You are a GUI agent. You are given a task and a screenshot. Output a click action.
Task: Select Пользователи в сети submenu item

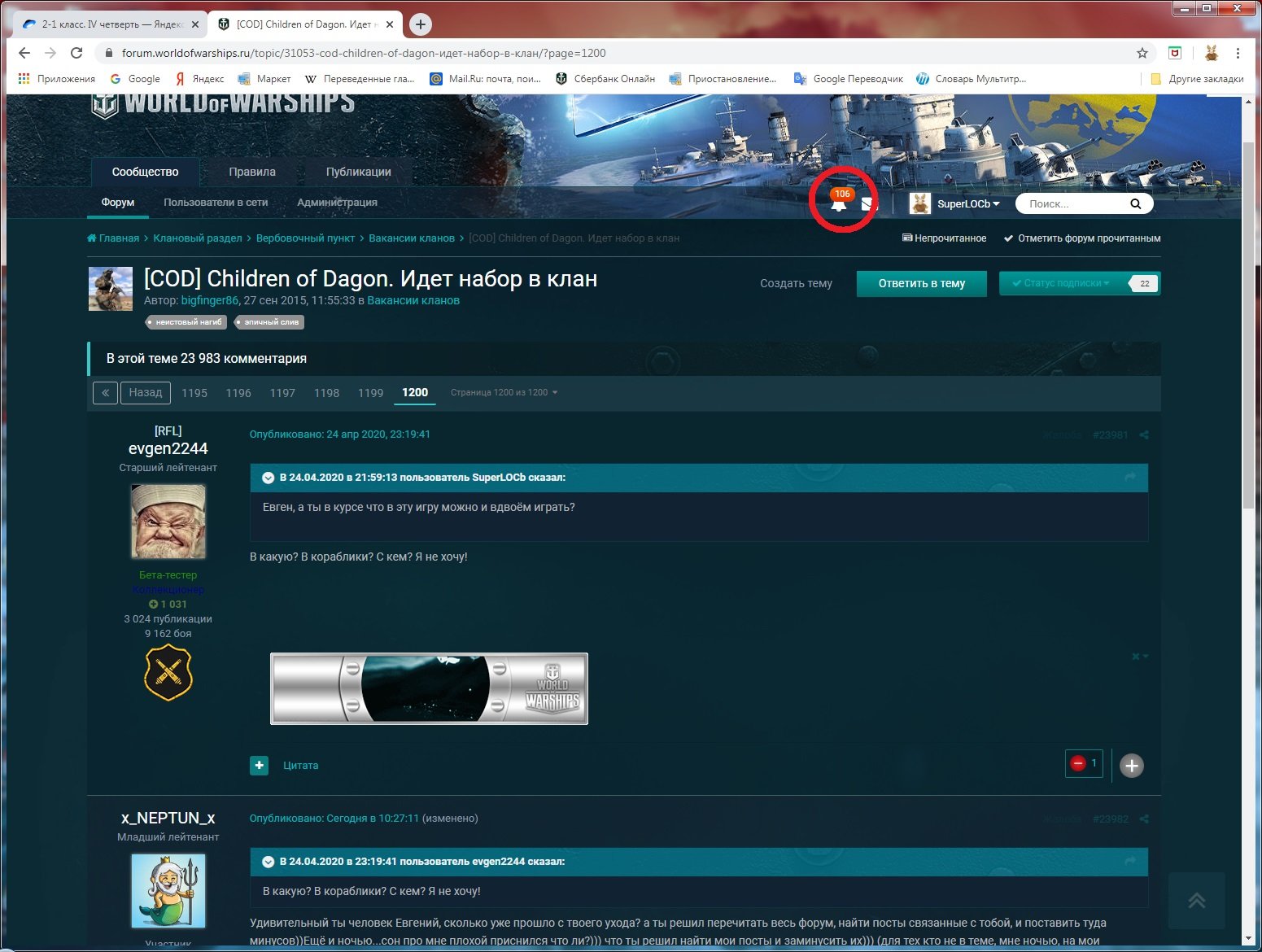point(216,202)
